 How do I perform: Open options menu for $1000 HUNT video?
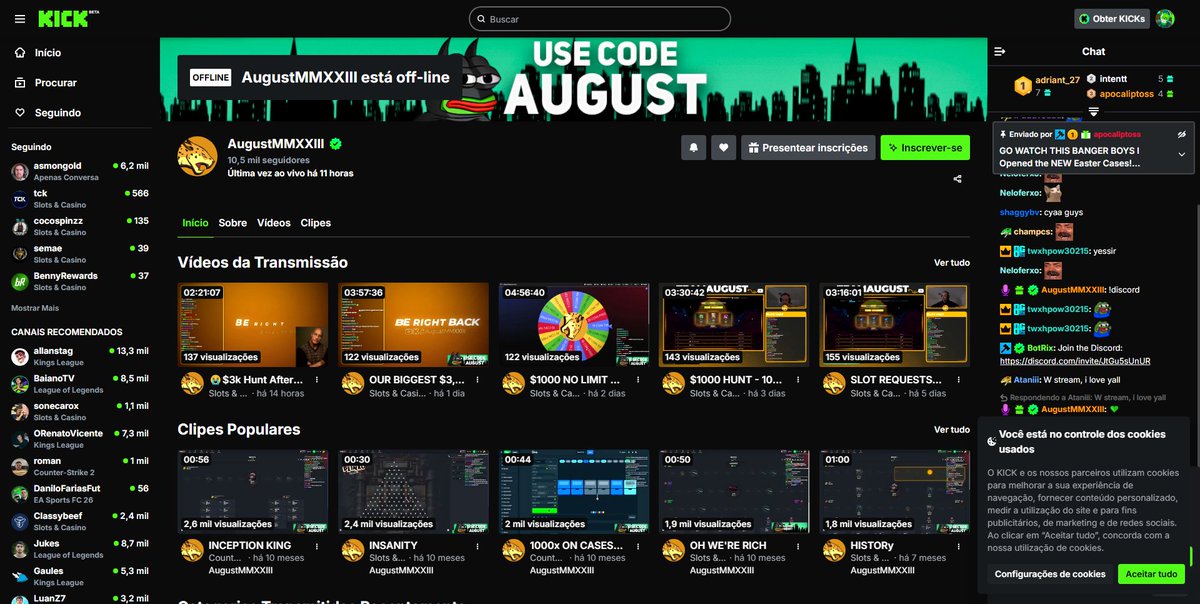pos(798,380)
